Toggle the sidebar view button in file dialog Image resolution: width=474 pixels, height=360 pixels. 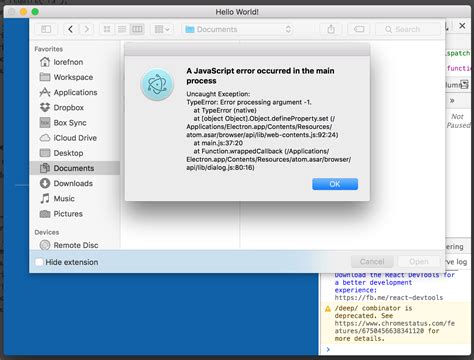[x=46, y=29]
